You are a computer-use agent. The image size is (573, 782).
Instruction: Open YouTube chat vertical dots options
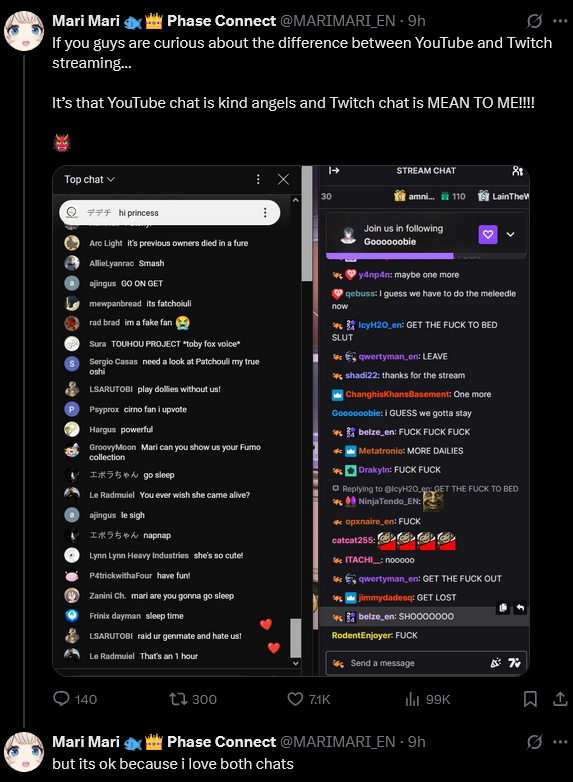click(x=258, y=180)
